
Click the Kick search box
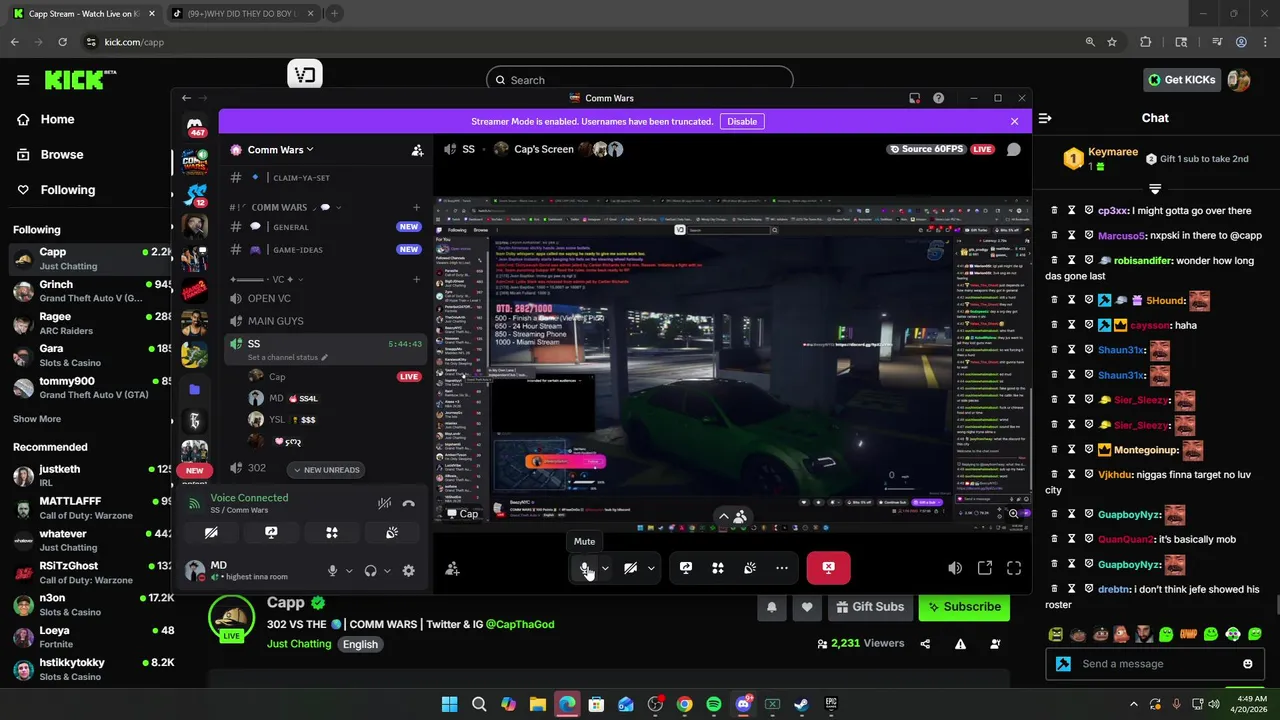click(640, 80)
